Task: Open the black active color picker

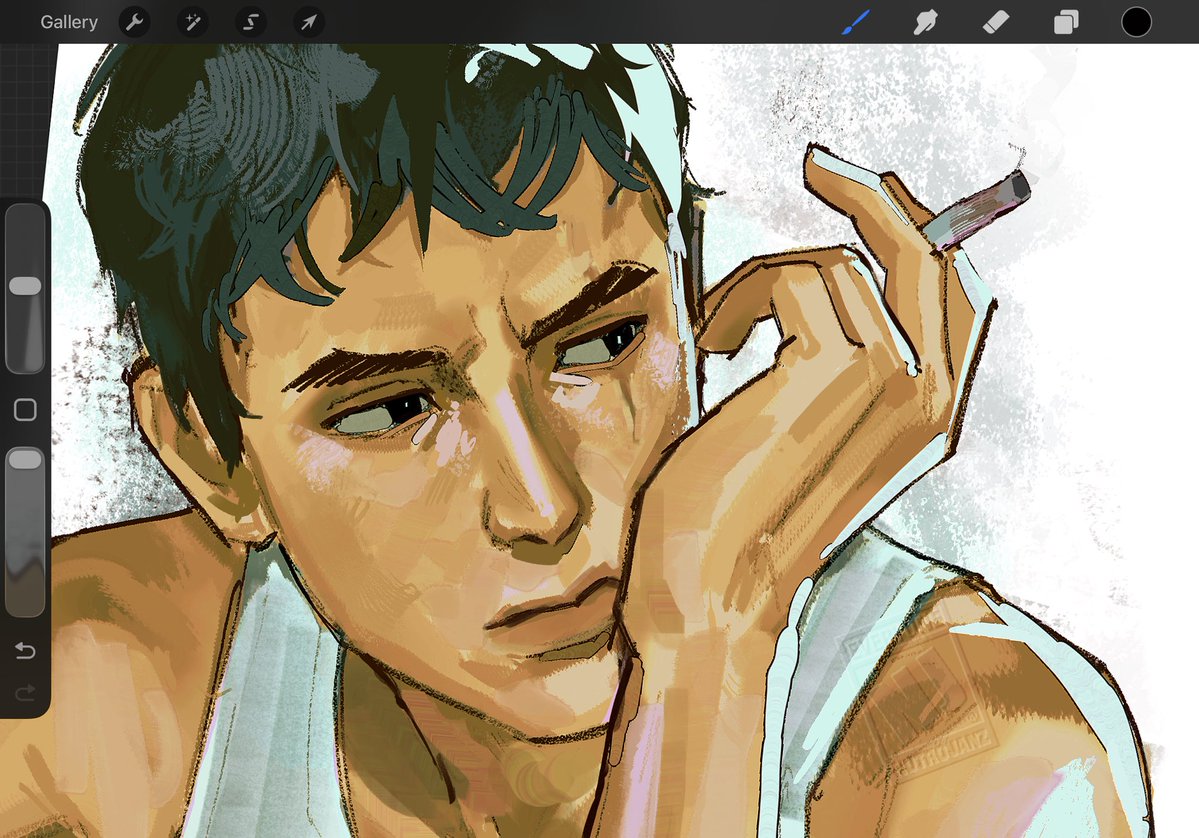Action: click(x=1136, y=22)
